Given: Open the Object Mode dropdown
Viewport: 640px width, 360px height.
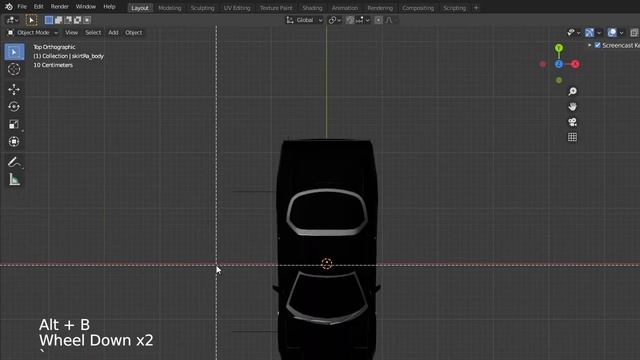Looking at the screenshot, I should pos(33,33).
